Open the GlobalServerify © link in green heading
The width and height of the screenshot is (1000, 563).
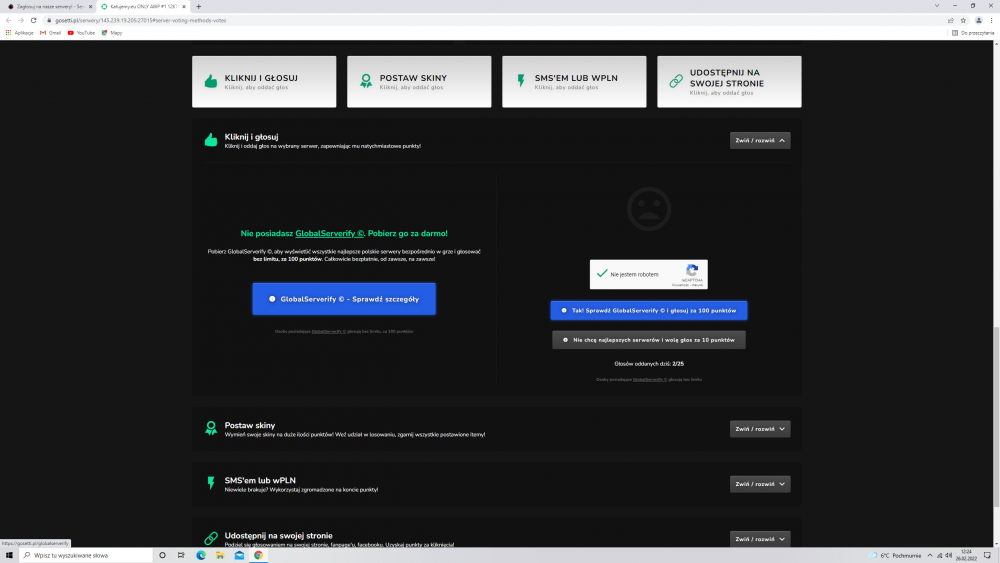point(329,233)
